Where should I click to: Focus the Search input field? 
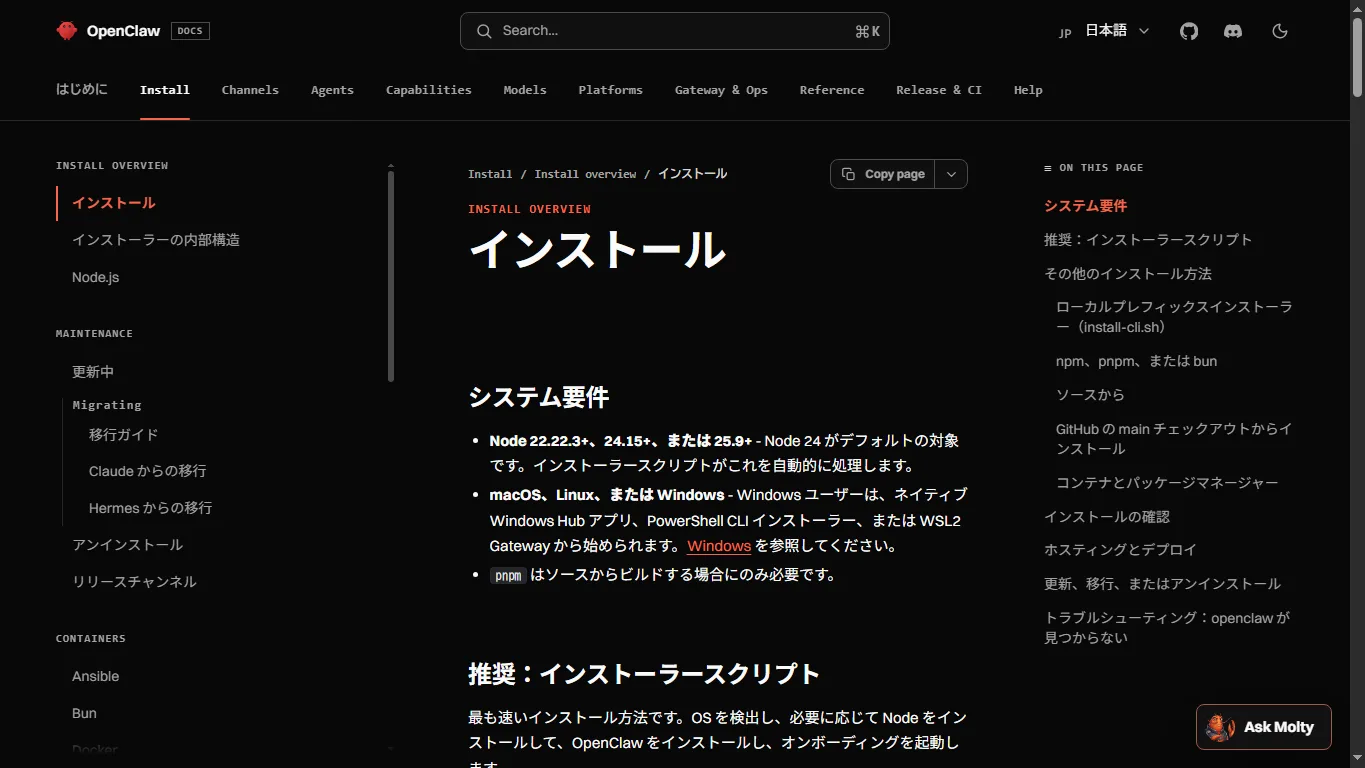pos(675,31)
